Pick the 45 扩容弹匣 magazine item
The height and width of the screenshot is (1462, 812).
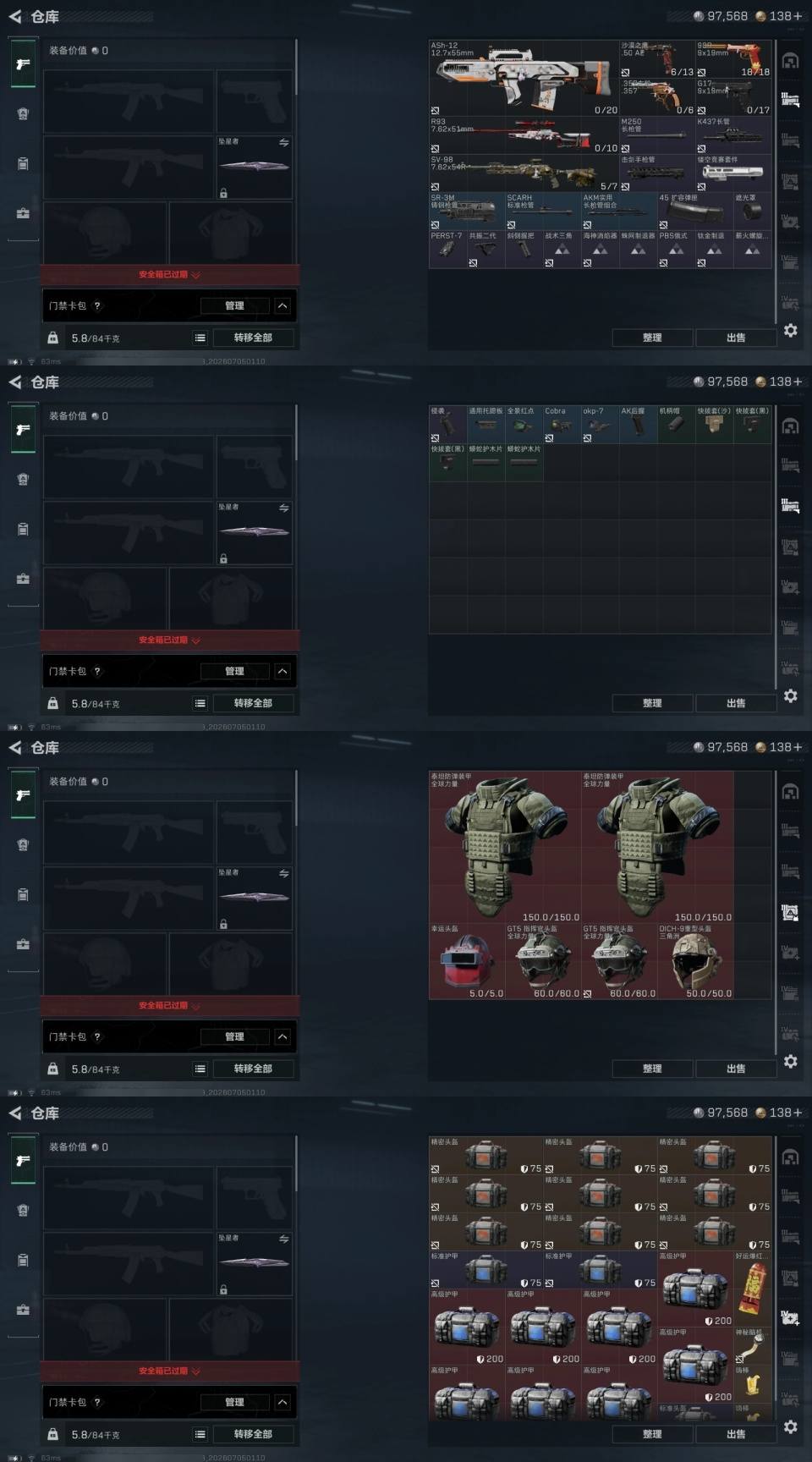pyautogui.click(x=695, y=212)
